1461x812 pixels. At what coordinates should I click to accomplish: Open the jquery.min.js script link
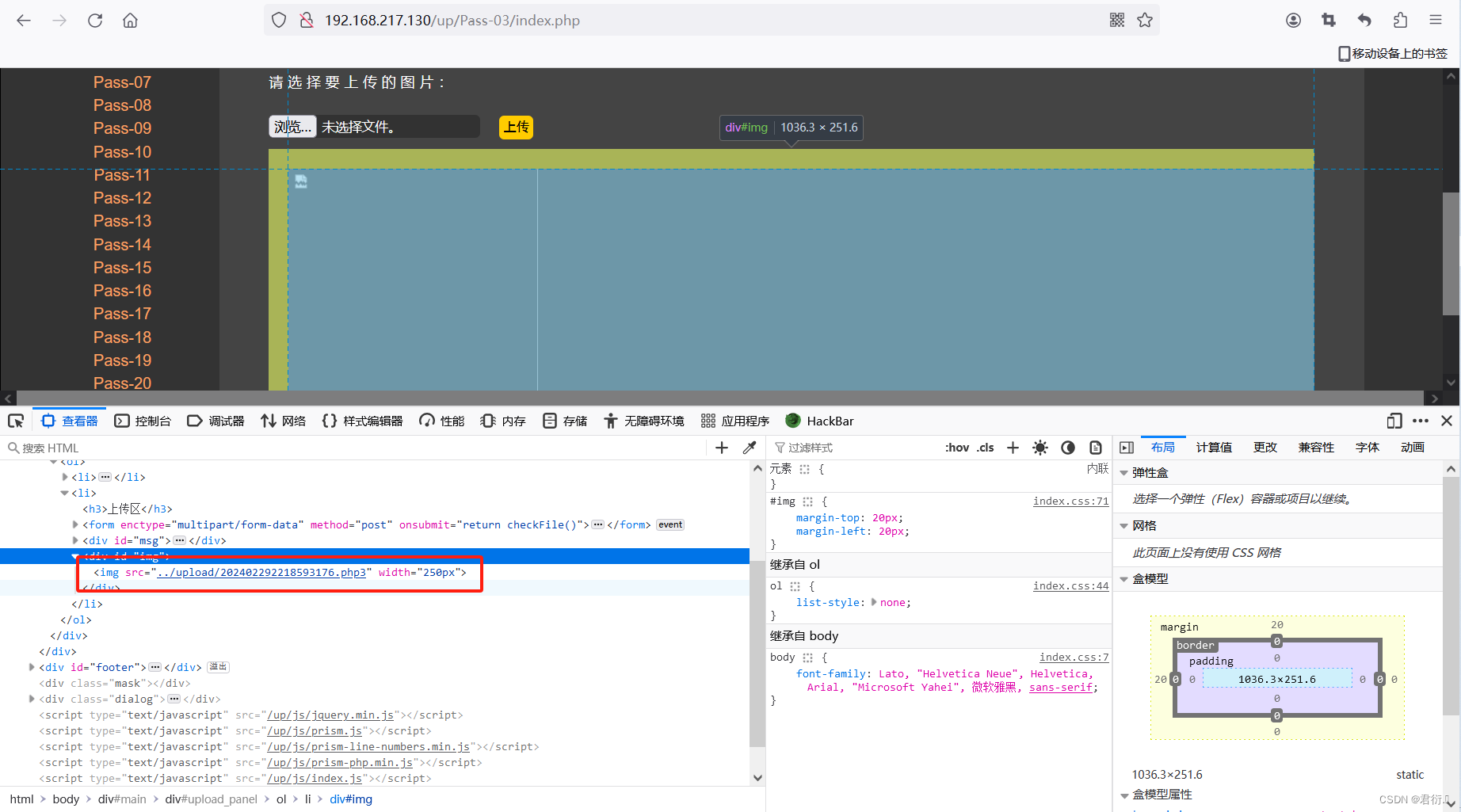pos(330,715)
